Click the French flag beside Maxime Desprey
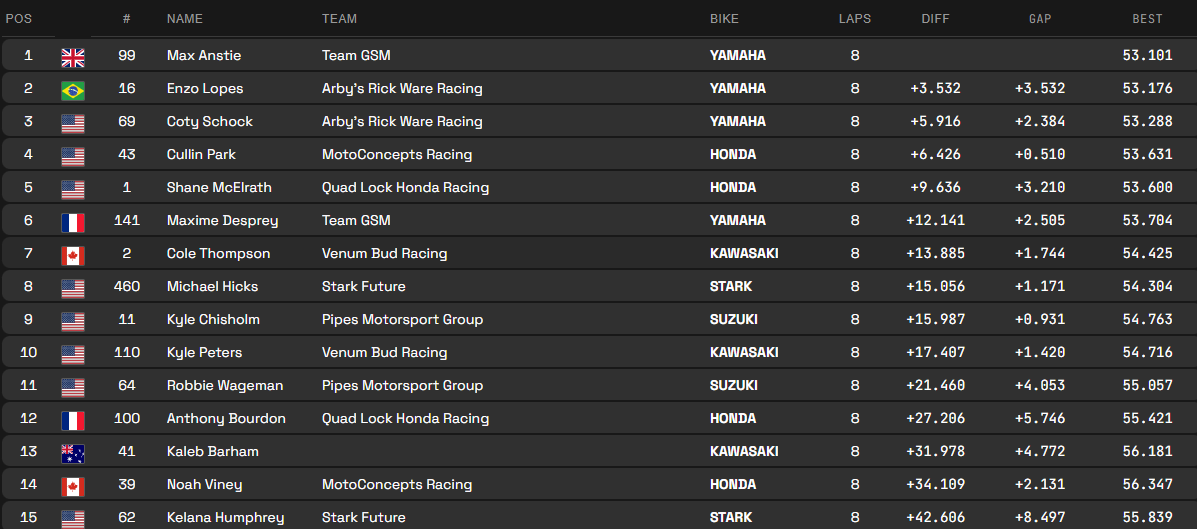The width and height of the screenshot is (1197, 529). click(73, 222)
